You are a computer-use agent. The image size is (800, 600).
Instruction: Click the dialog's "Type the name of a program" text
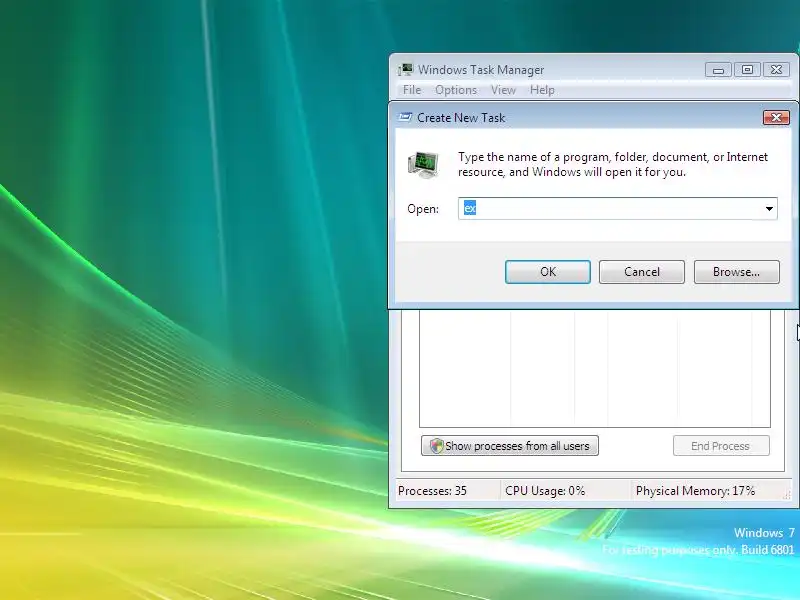613,164
